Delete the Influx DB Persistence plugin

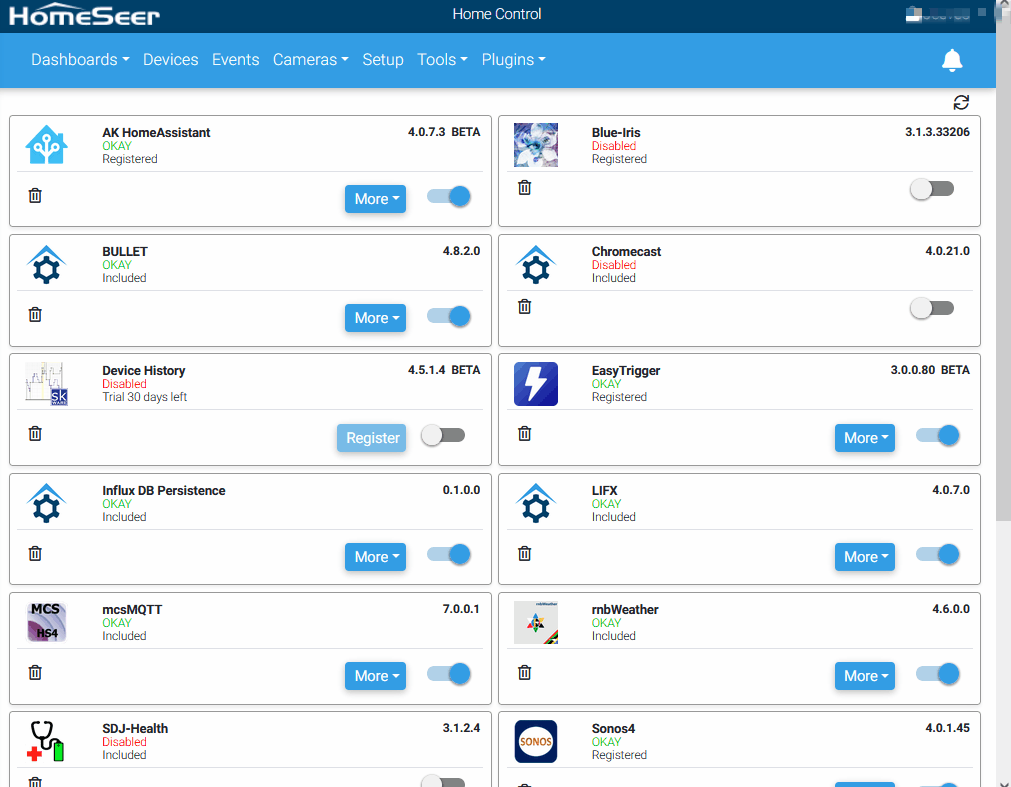click(x=35, y=554)
